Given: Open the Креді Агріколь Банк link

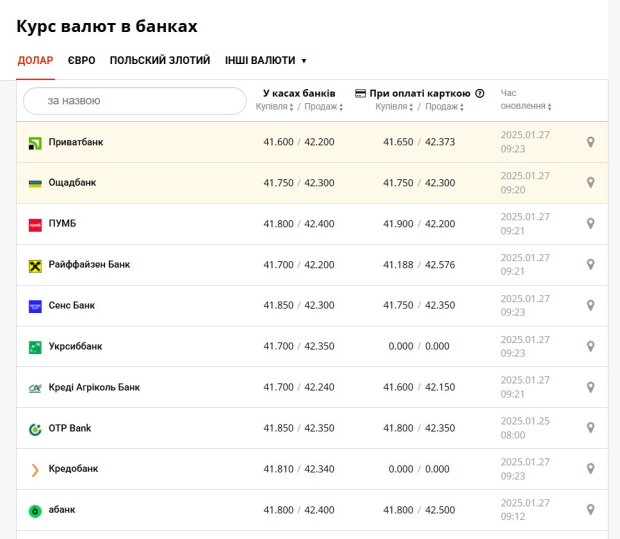Looking at the screenshot, I should 94,387.
